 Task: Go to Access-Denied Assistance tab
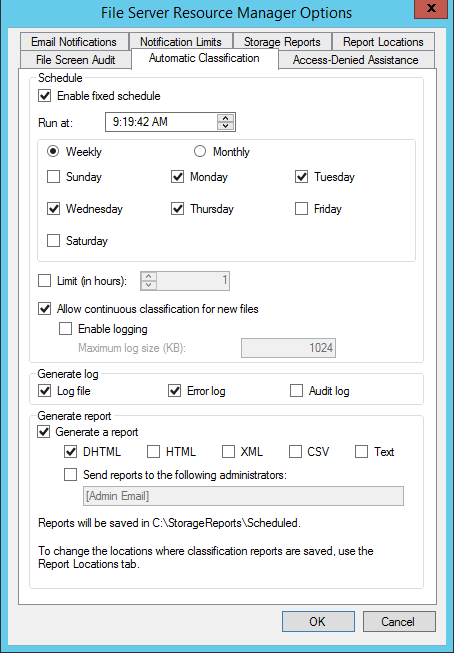[355, 60]
